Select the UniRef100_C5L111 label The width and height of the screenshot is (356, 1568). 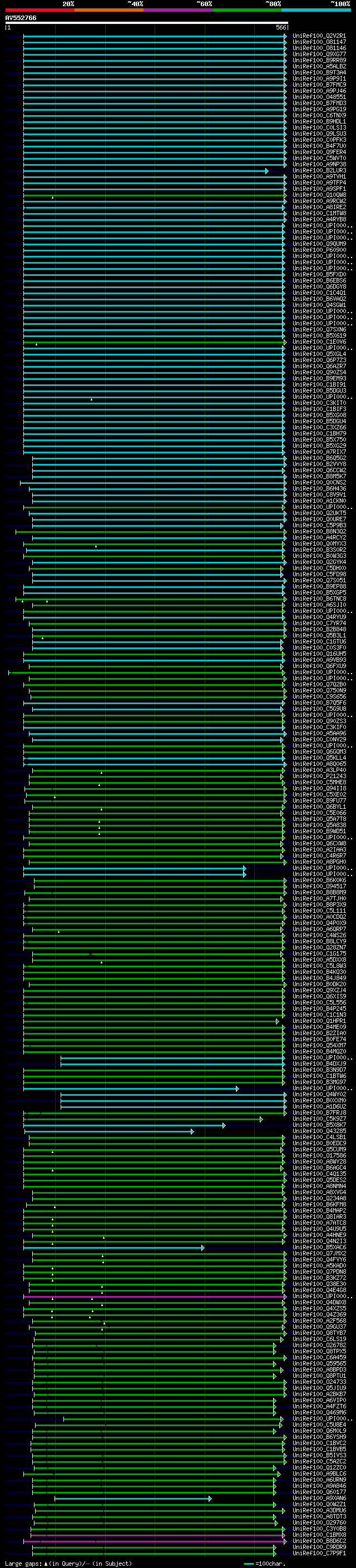coord(319,911)
